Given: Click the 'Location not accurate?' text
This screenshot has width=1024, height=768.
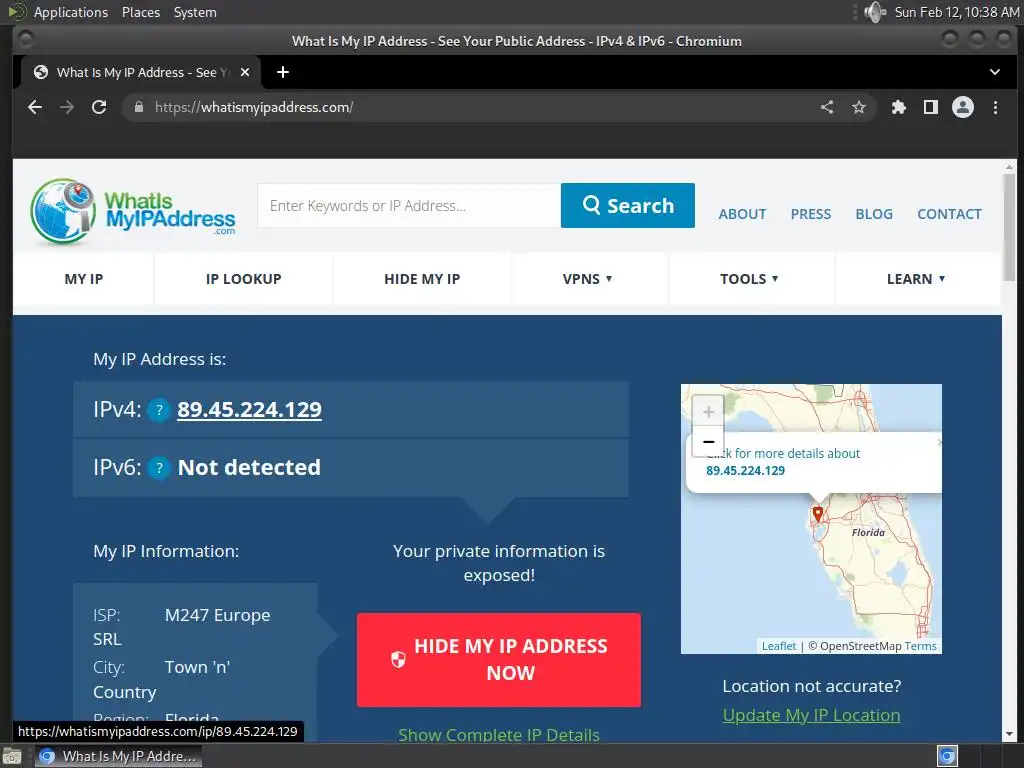Looking at the screenshot, I should [812, 686].
